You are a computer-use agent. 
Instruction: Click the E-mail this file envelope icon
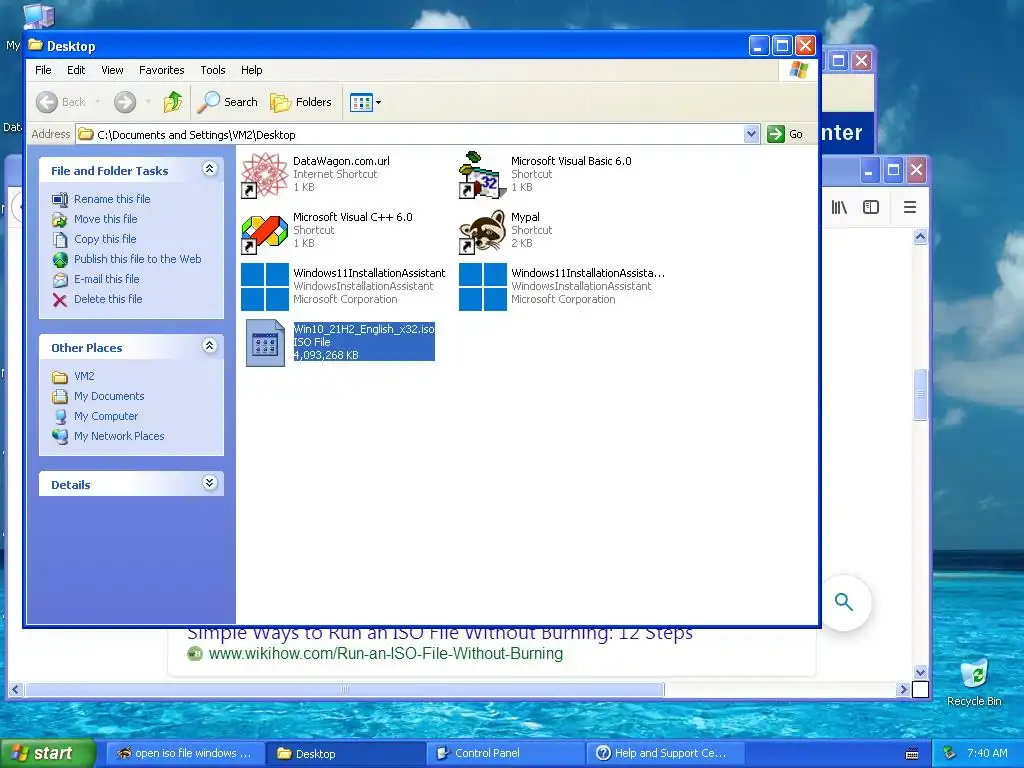[x=60, y=280]
